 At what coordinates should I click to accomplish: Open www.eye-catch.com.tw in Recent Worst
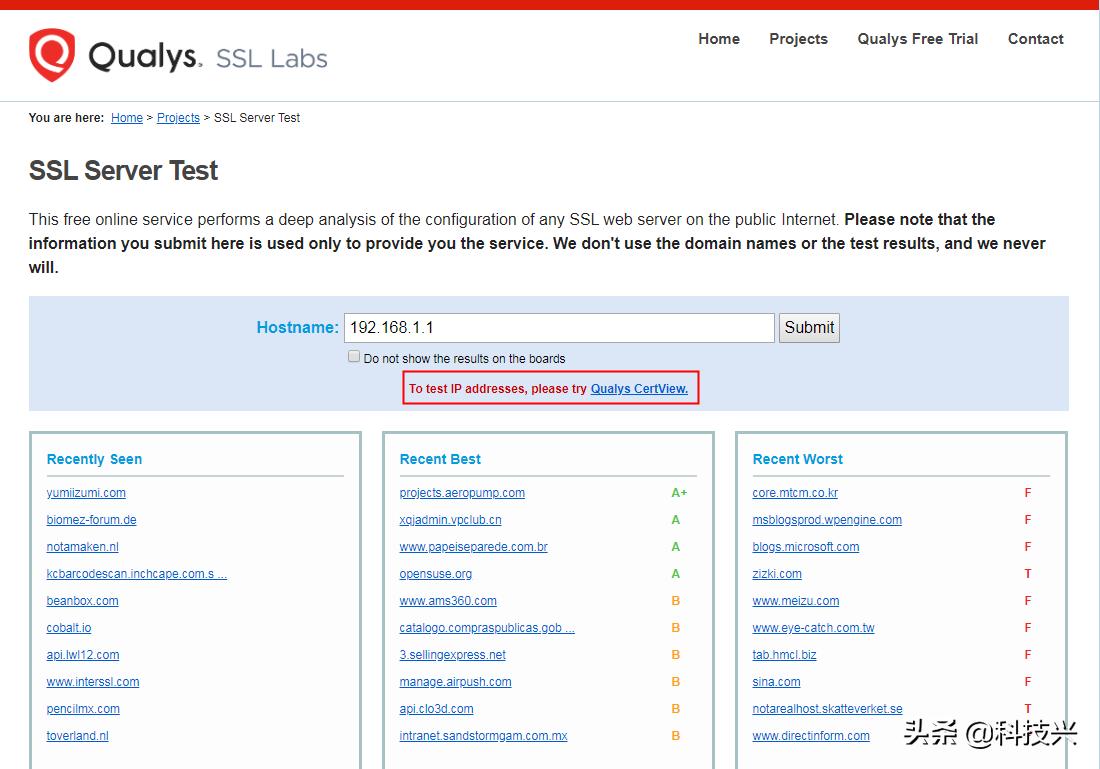pyautogui.click(x=813, y=628)
